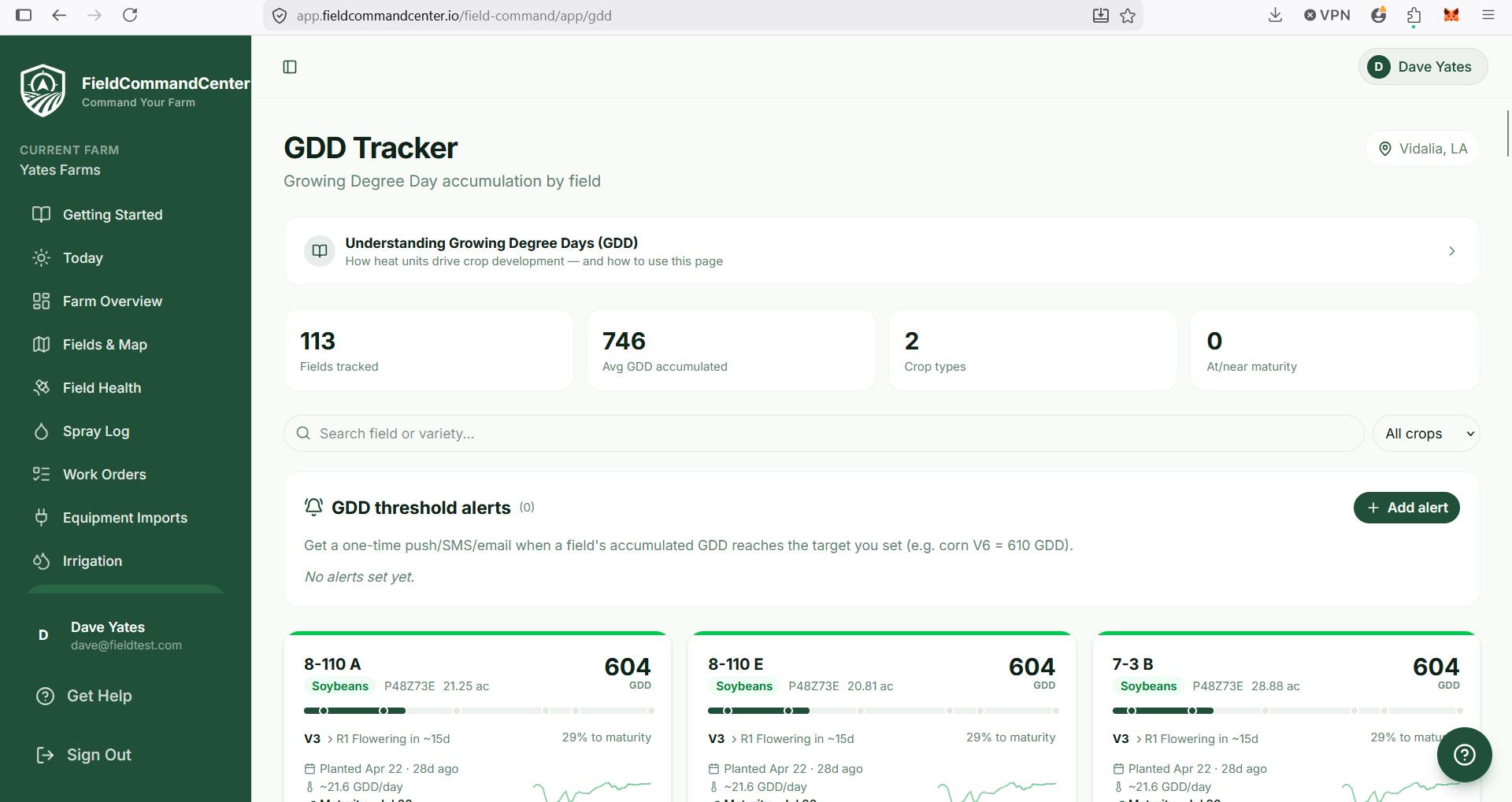Click the Equipment Imports plug icon
The height and width of the screenshot is (802, 1512).
[41, 517]
